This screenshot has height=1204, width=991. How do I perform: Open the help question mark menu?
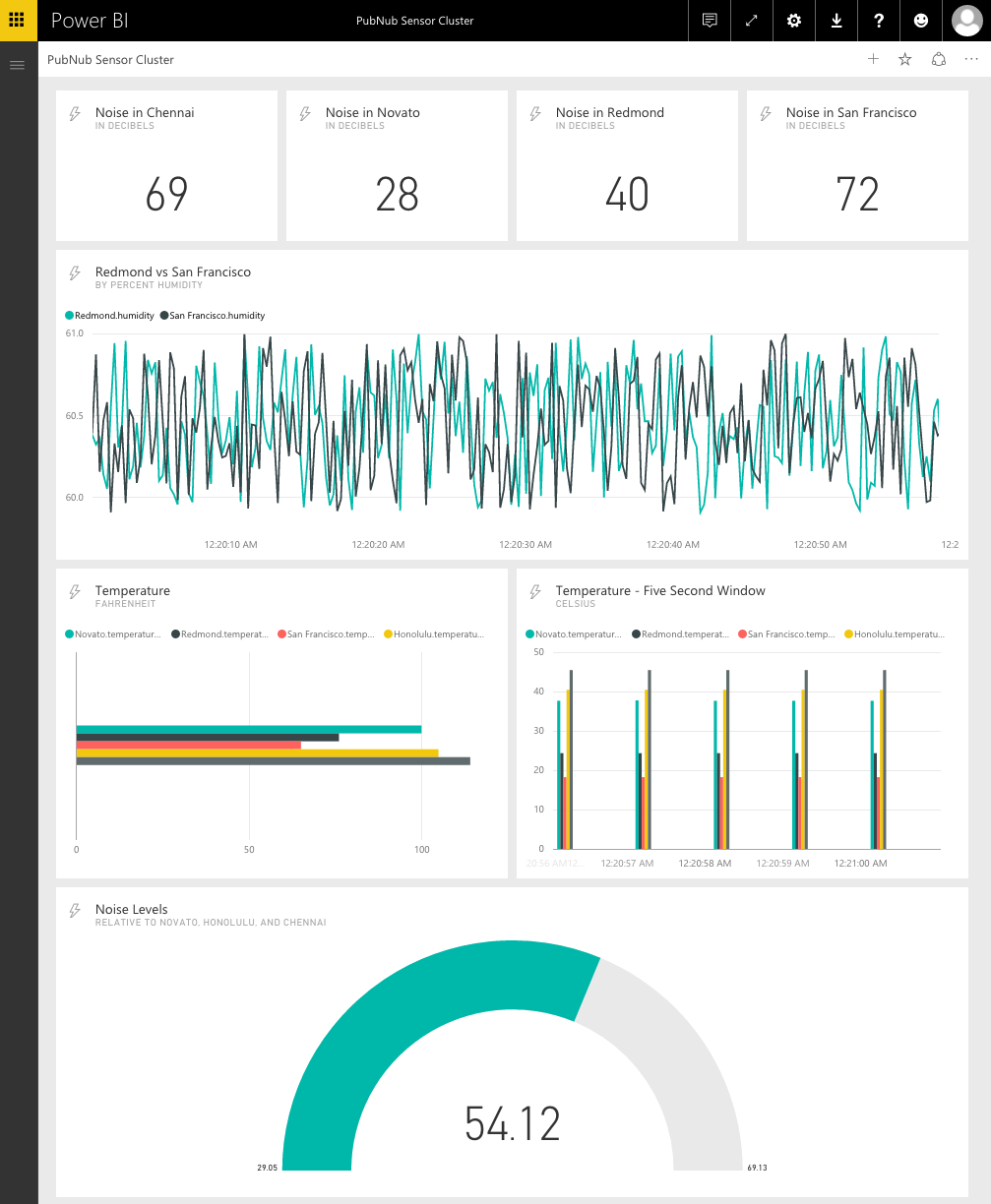tap(879, 21)
